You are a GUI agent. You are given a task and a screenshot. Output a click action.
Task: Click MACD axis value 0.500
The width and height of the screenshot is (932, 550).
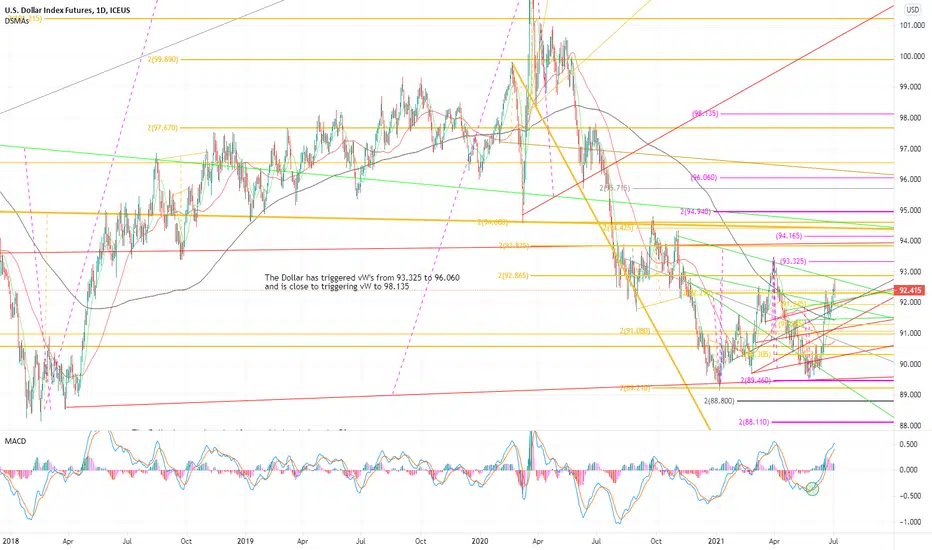click(x=908, y=444)
